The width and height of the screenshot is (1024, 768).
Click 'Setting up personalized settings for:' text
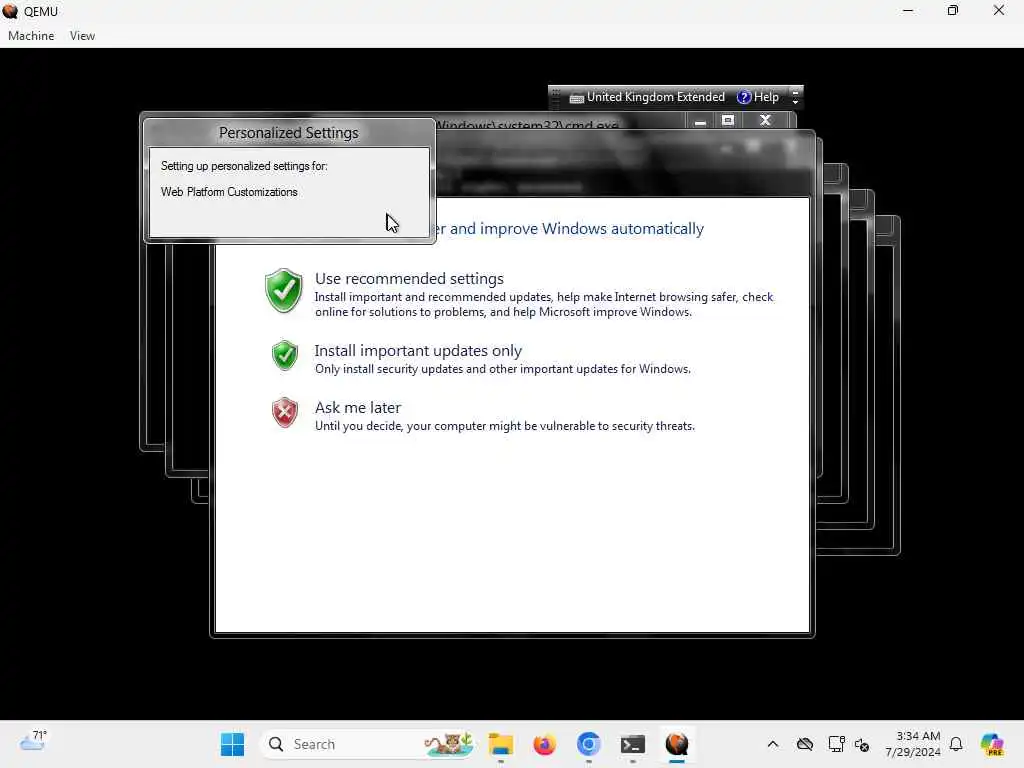[x=244, y=166]
